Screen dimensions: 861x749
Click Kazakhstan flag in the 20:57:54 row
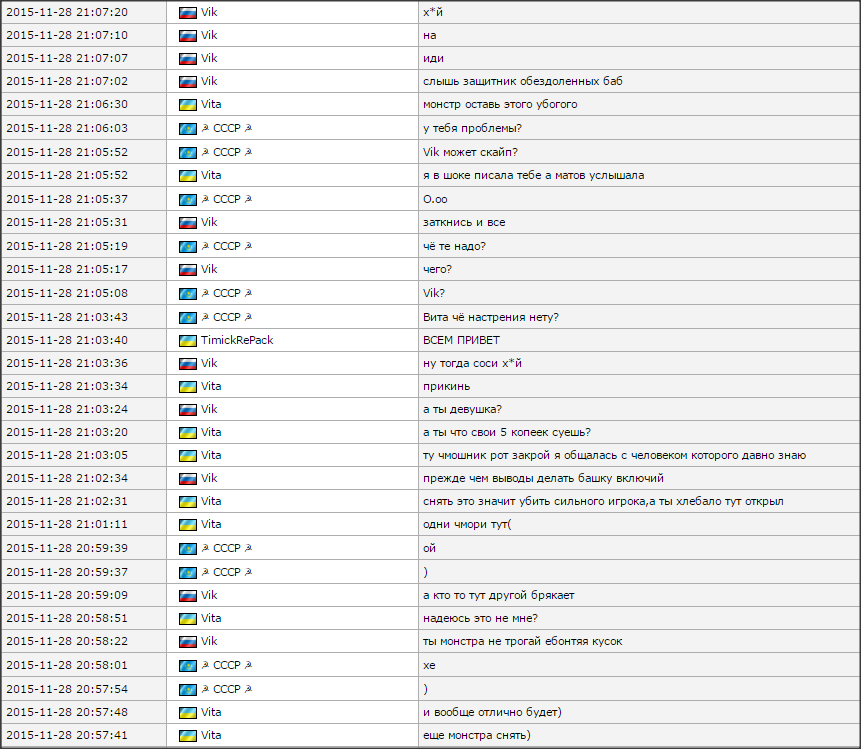click(187, 689)
